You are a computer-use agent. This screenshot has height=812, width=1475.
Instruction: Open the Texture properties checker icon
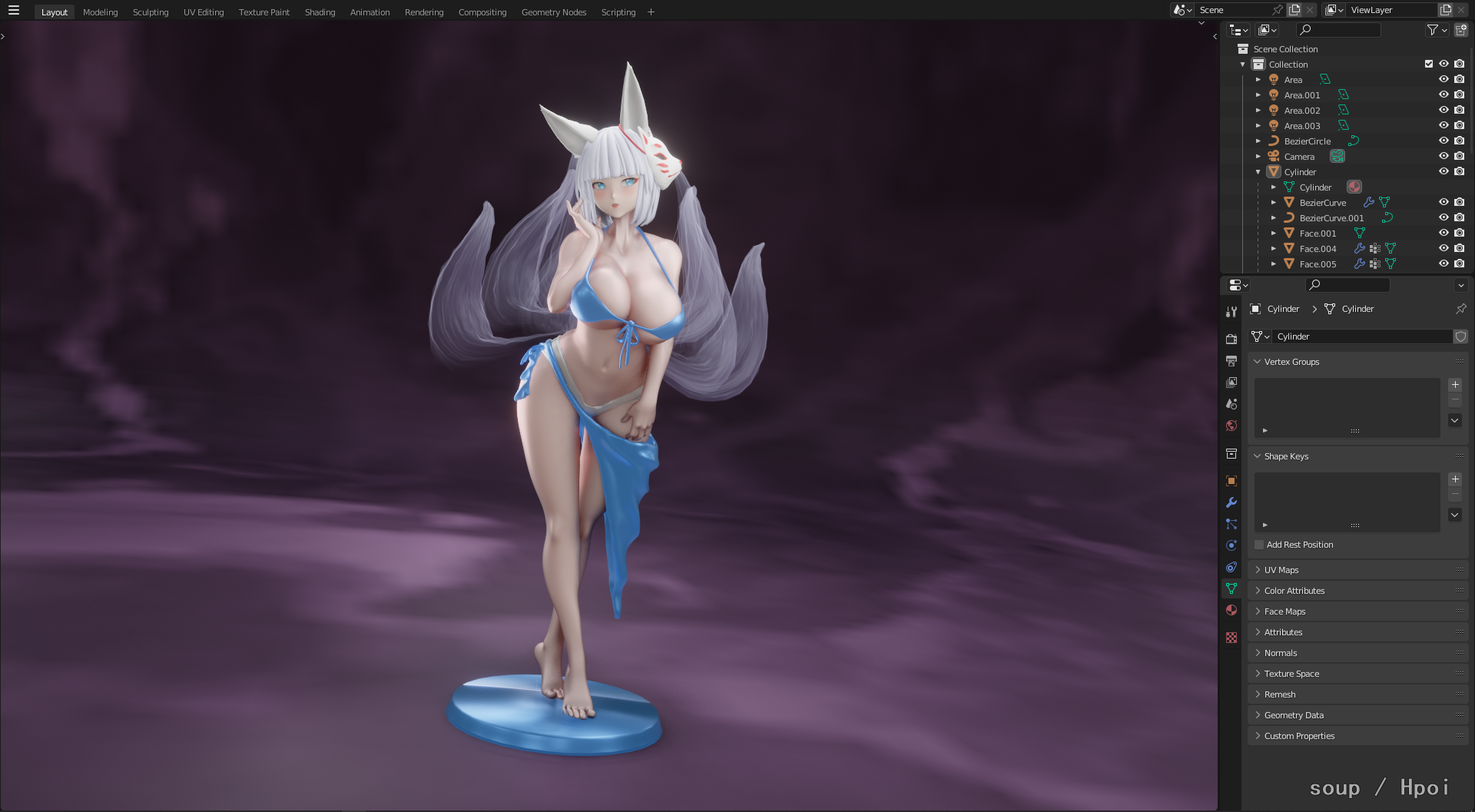click(1231, 638)
